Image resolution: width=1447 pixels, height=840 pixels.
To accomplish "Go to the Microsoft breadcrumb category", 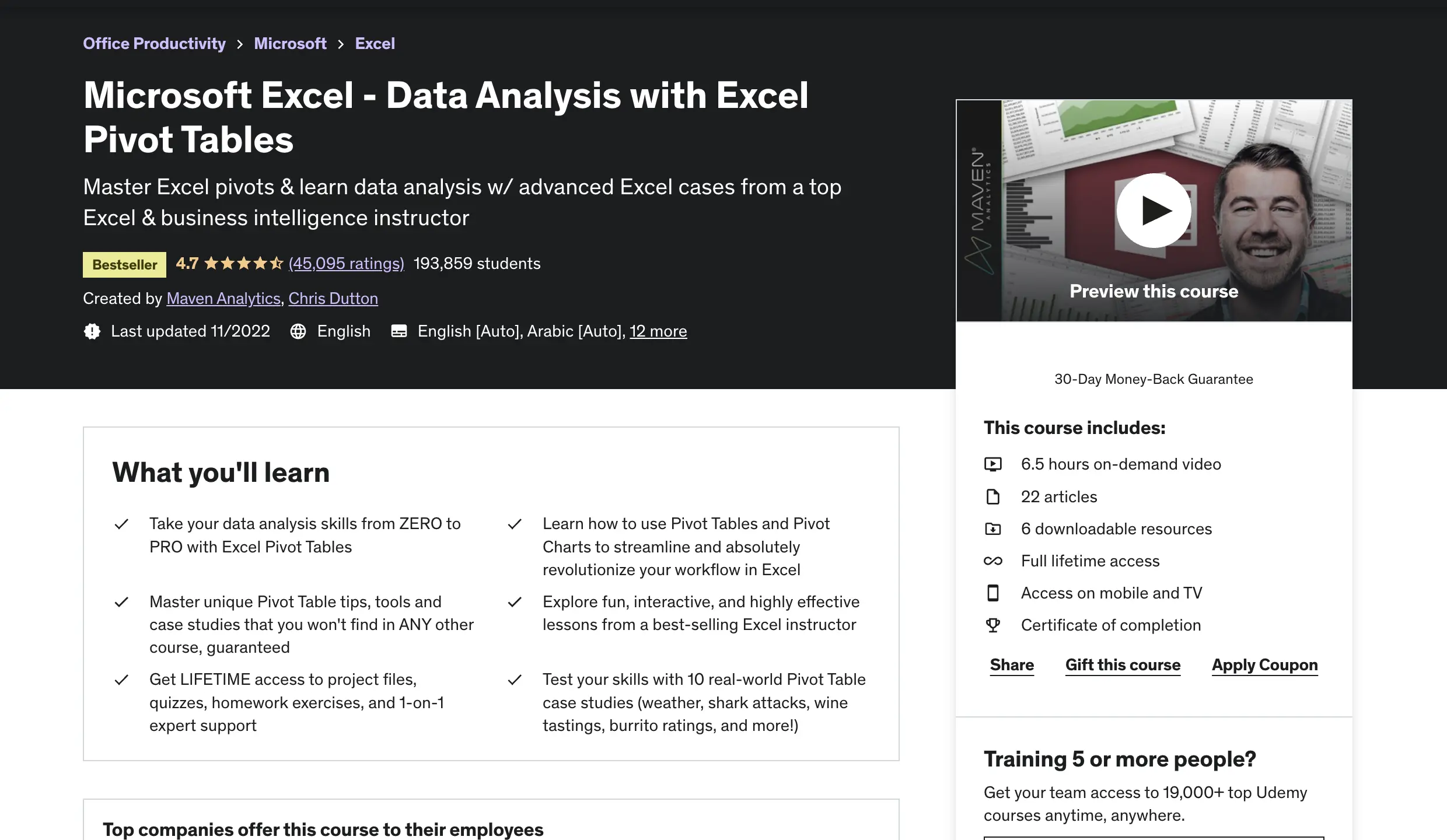I will (x=290, y=44).
